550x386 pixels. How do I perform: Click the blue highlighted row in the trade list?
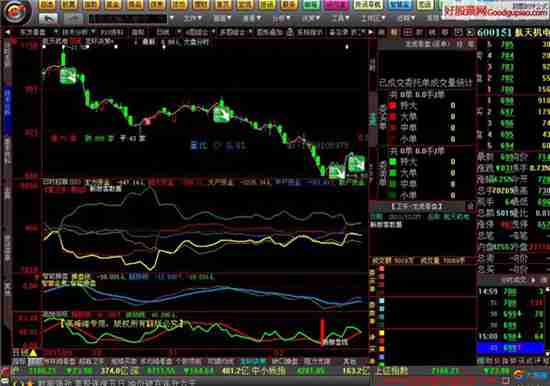click(510, 348)
